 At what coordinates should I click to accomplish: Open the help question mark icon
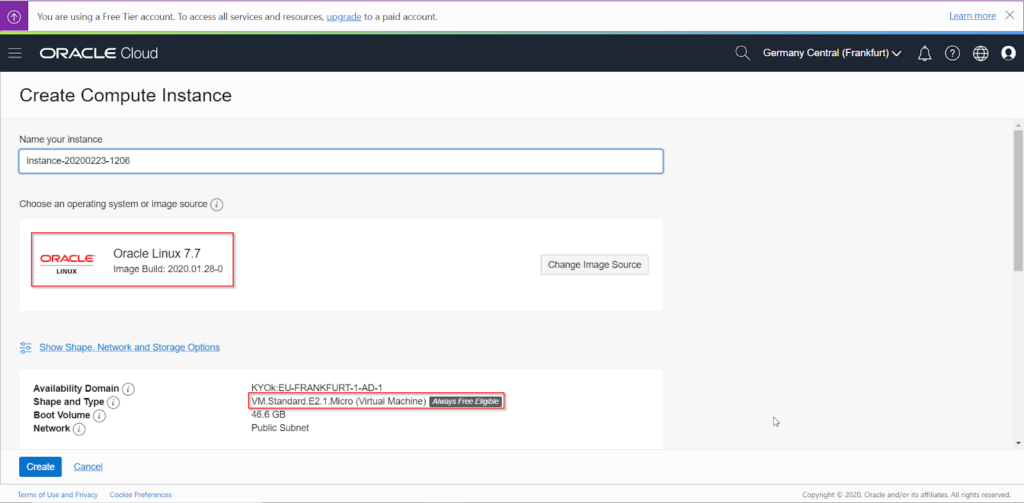(x=952, y=53)
